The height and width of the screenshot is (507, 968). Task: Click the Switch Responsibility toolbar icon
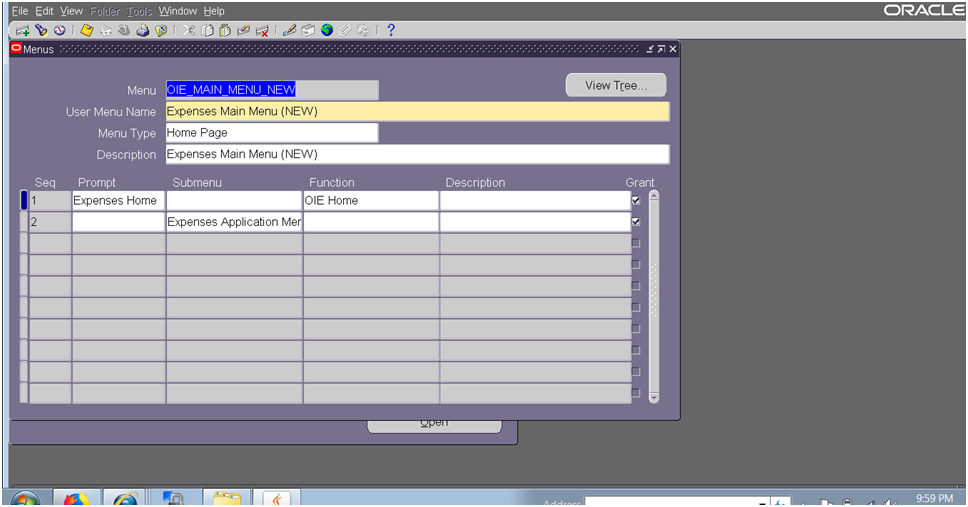click(124, 30)
